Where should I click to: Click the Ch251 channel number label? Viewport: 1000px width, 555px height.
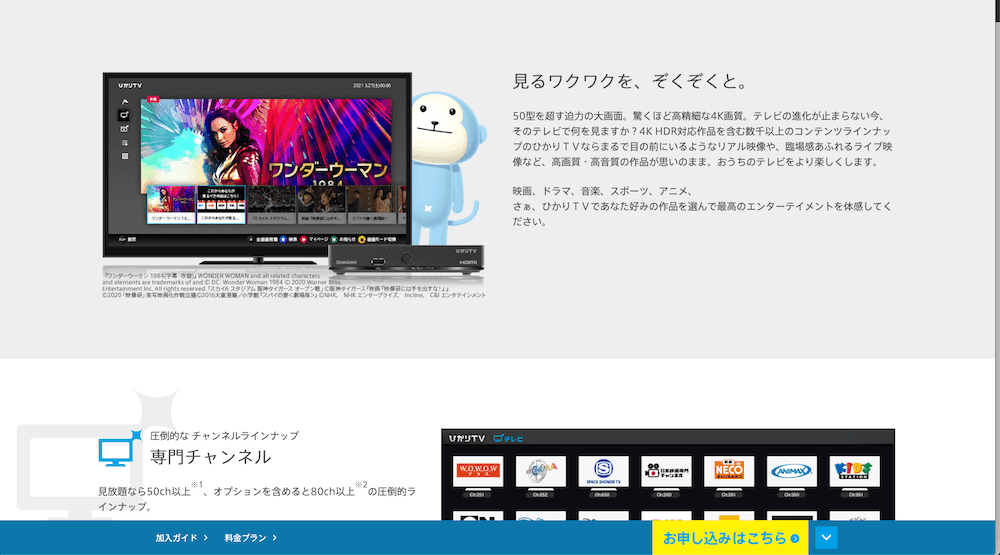point(477,494)
